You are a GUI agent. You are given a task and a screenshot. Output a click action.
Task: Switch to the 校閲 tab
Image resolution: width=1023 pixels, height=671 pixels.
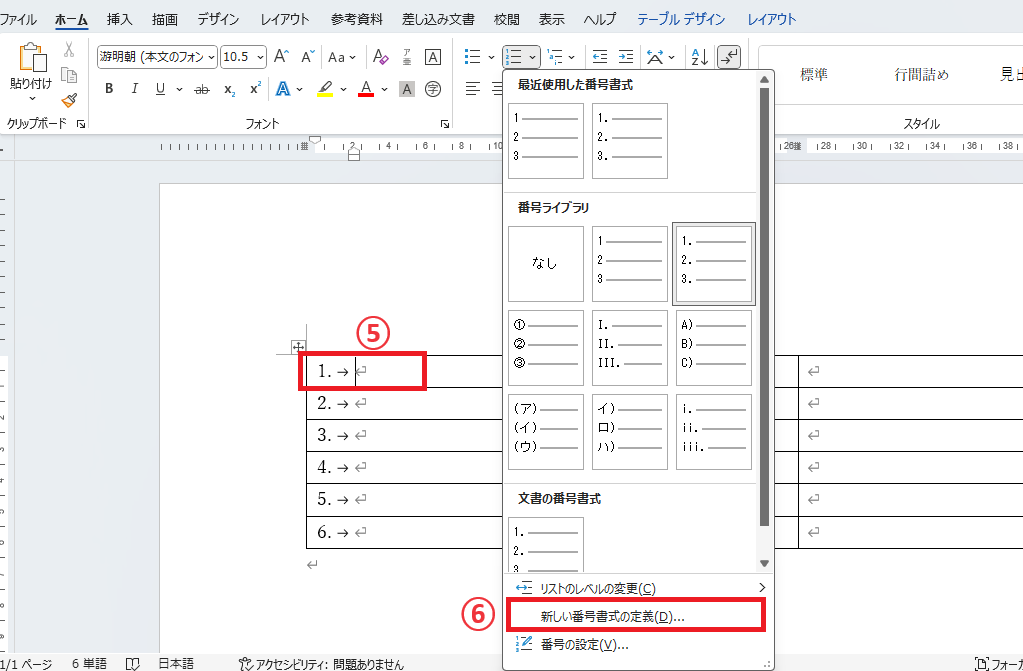pyautogui.click(x=506, y=20)
